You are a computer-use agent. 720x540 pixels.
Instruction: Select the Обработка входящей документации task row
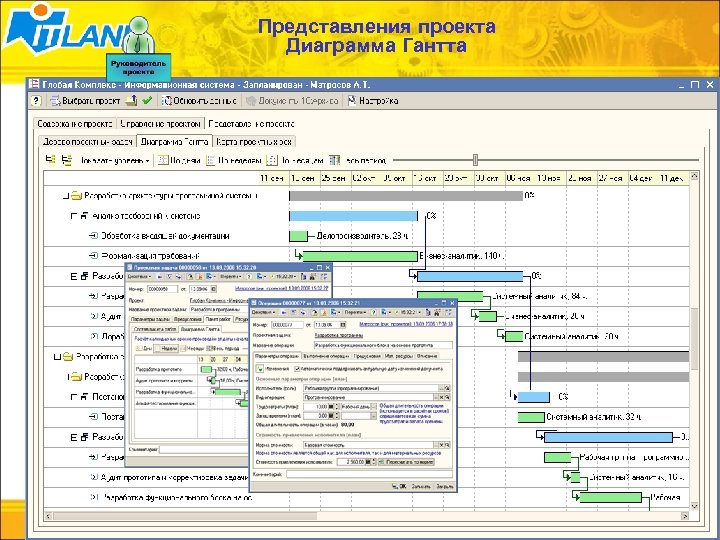[152, 236]
